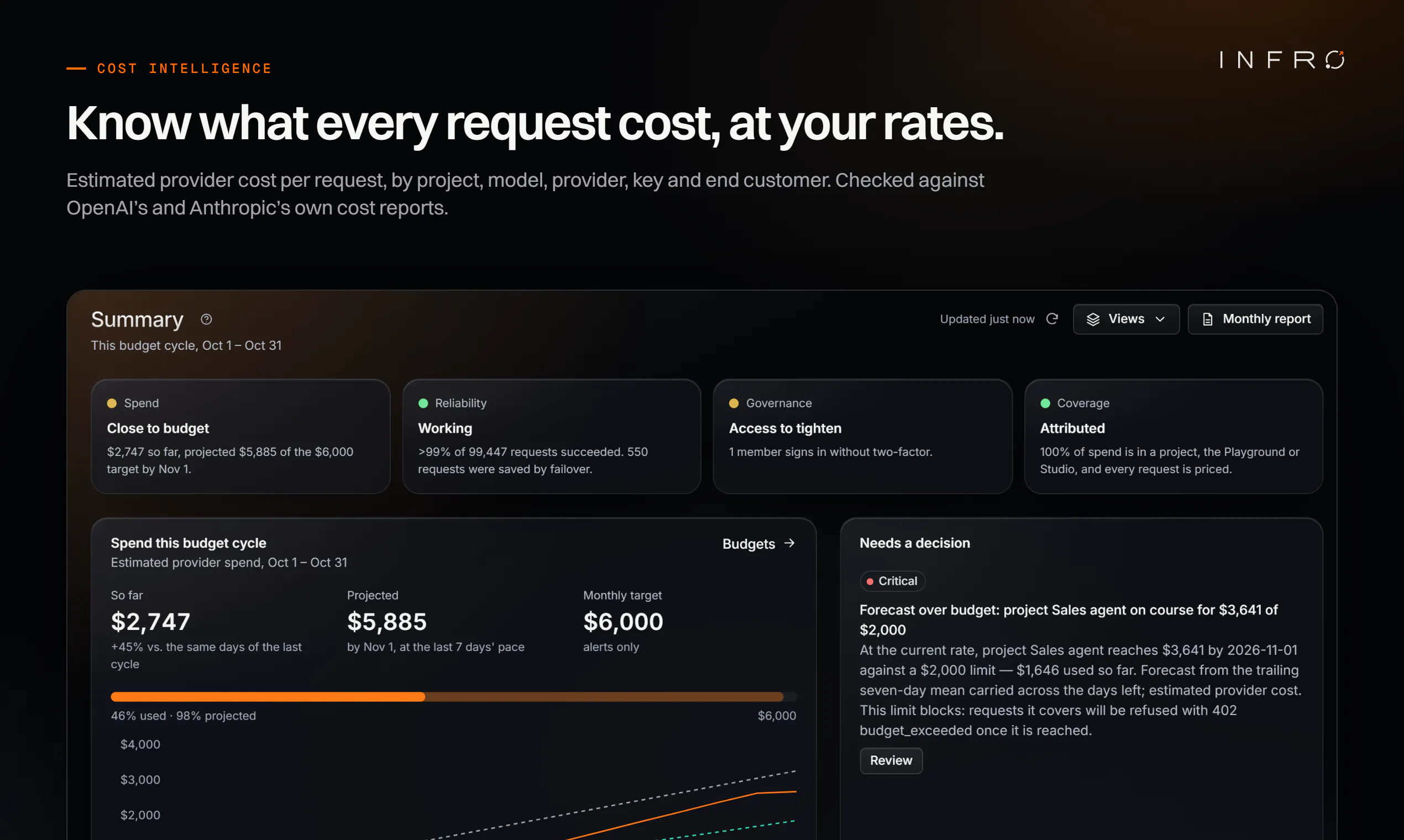Click the $2,000 chart axis label
The height and width of the screenshot is (840, 1404).
tap(140, 815)
